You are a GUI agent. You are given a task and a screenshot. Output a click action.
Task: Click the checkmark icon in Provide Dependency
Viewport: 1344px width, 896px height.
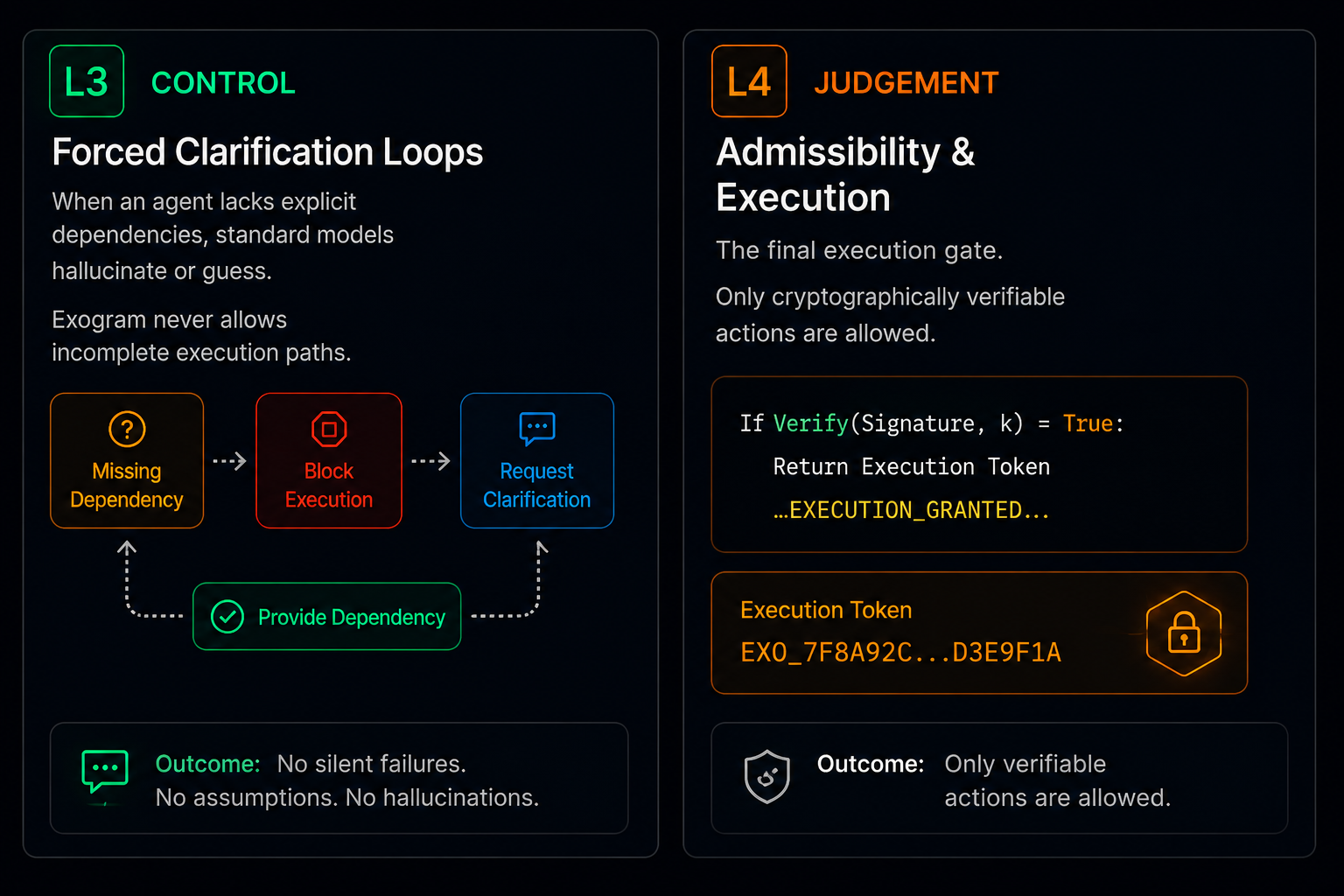(227, 617)
